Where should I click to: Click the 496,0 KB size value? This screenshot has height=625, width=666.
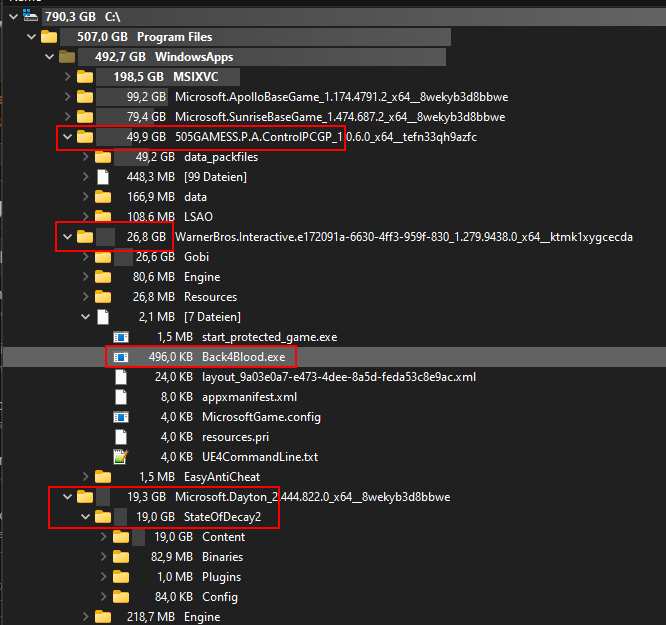click(x=171, y=357)
